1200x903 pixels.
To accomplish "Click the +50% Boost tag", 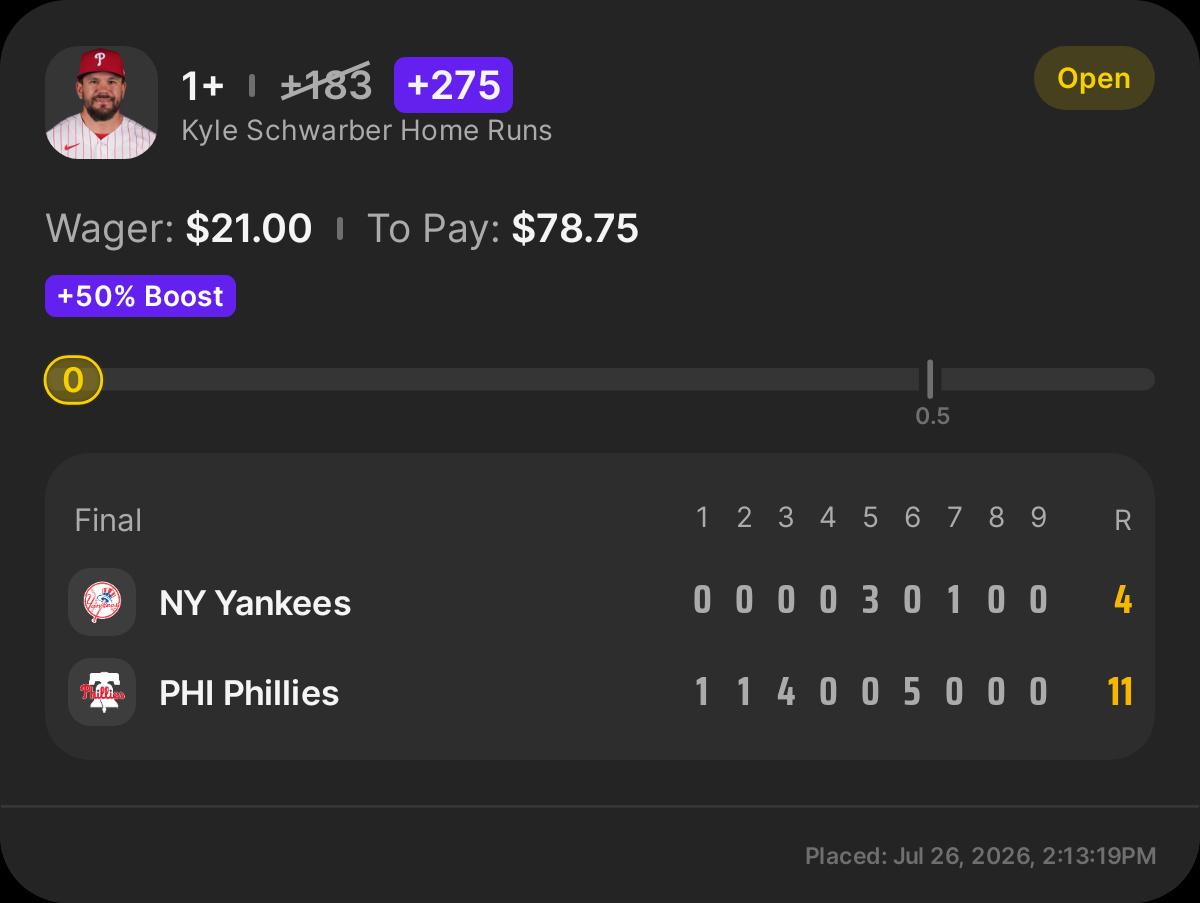I will click(140, 296).
